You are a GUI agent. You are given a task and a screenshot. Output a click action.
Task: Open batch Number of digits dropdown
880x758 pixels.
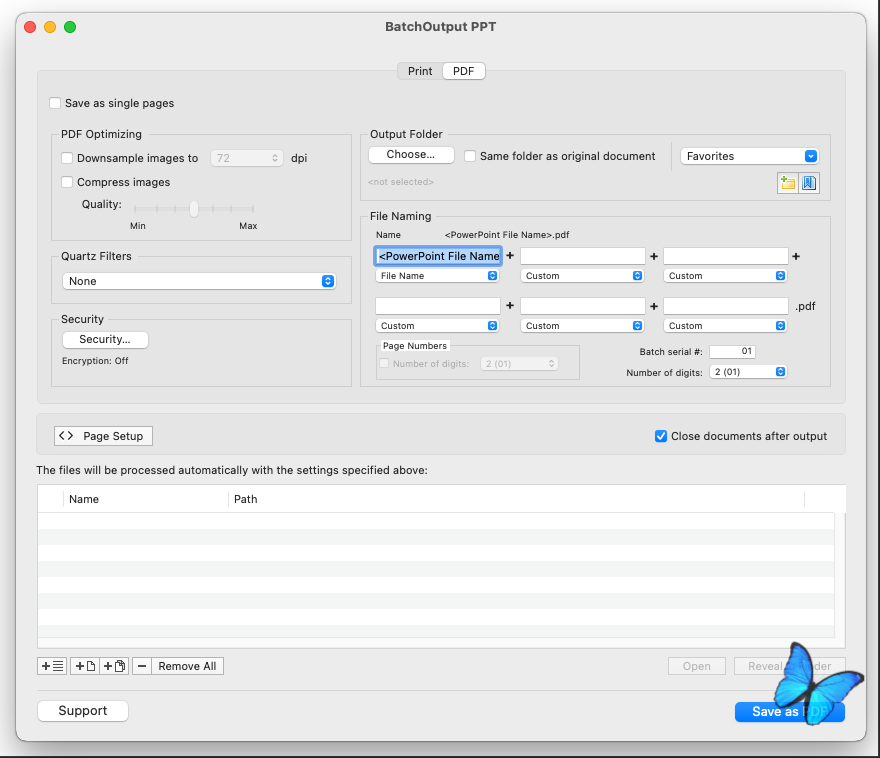pyautogui.click(x=748, y=372)
